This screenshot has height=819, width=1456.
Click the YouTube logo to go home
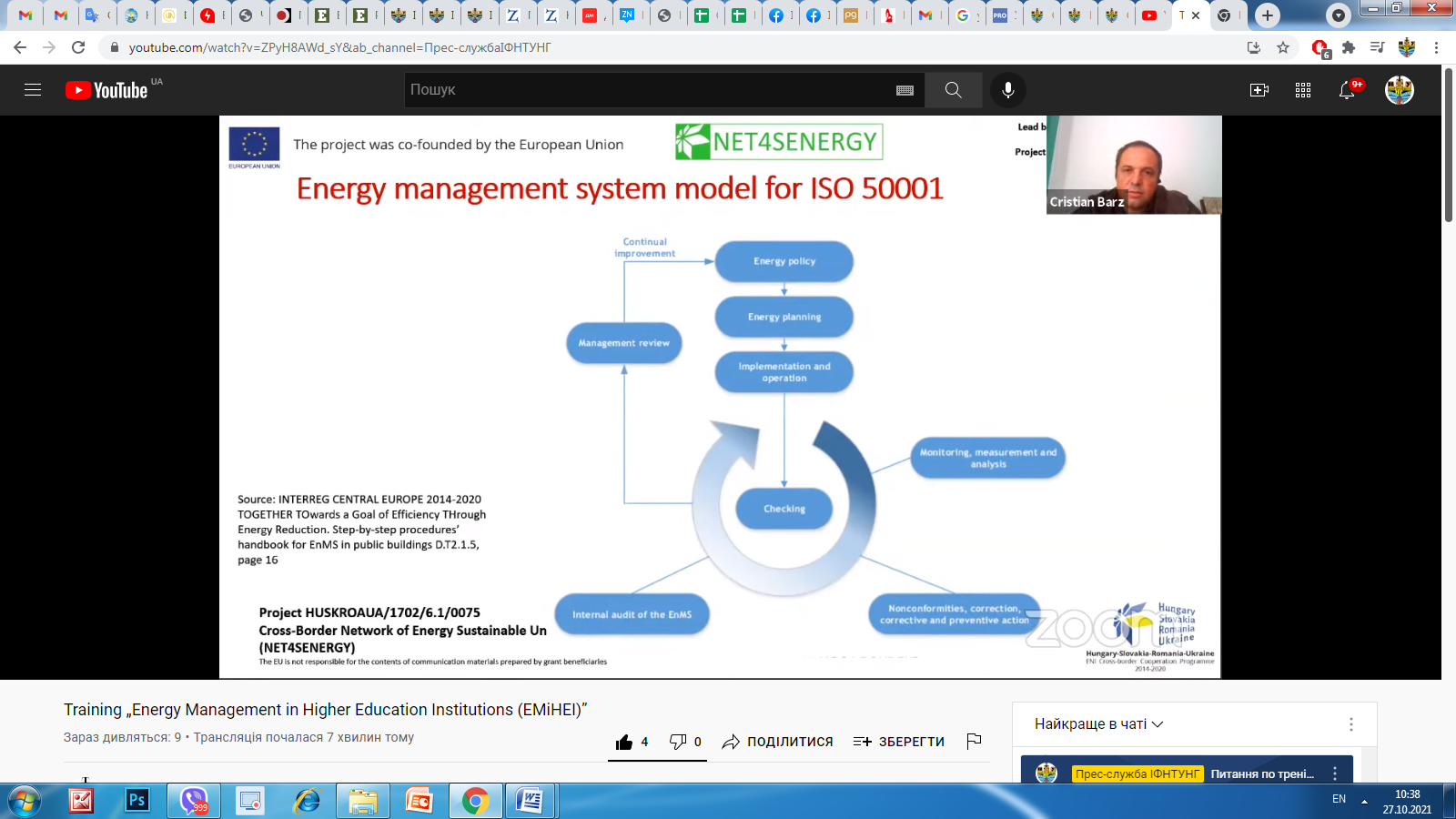coord(107,90)
